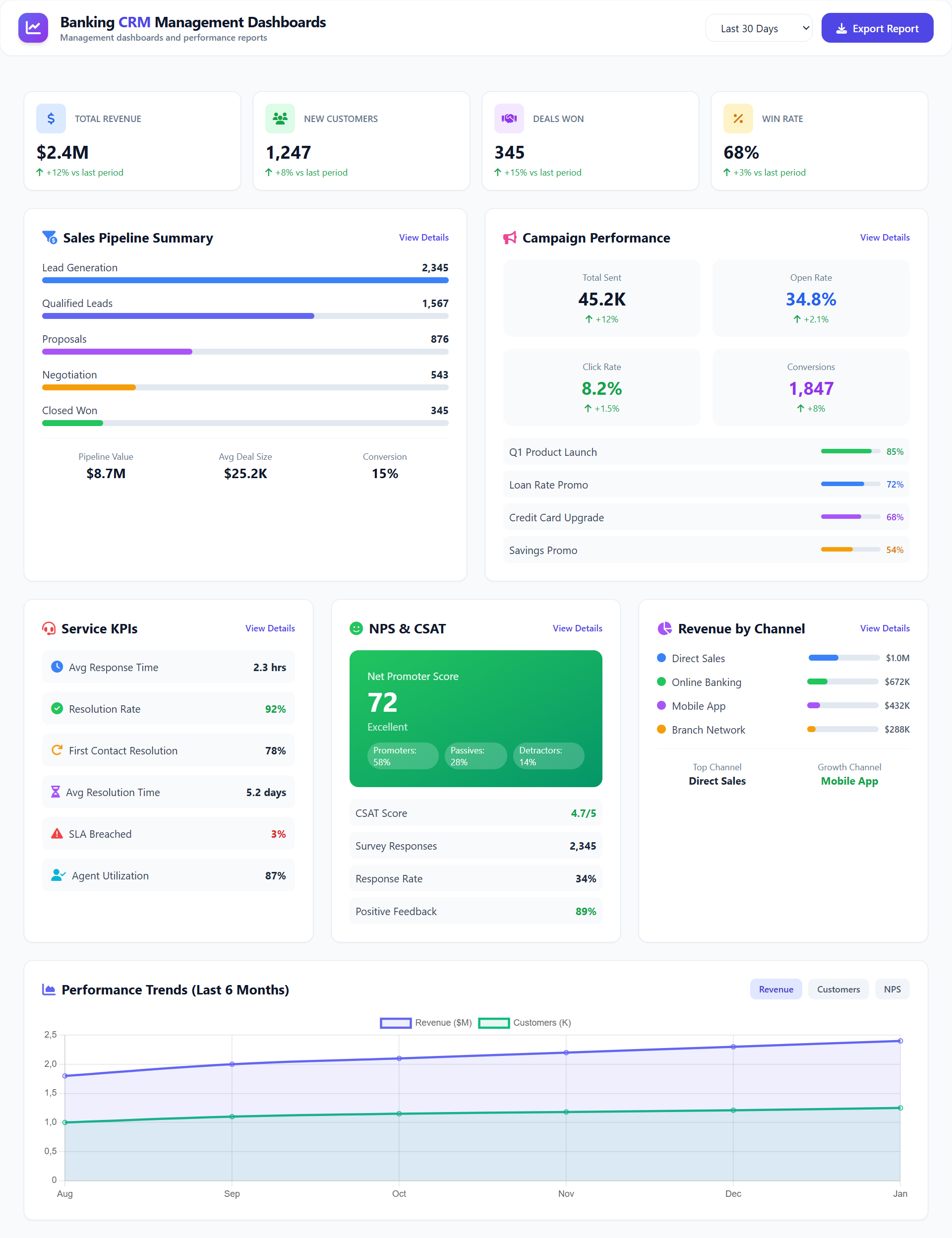Select the funnel icon beside Sales Pipeline Summary
The width and height of the screenshot is (952, 1238).
tap(49, 238)
